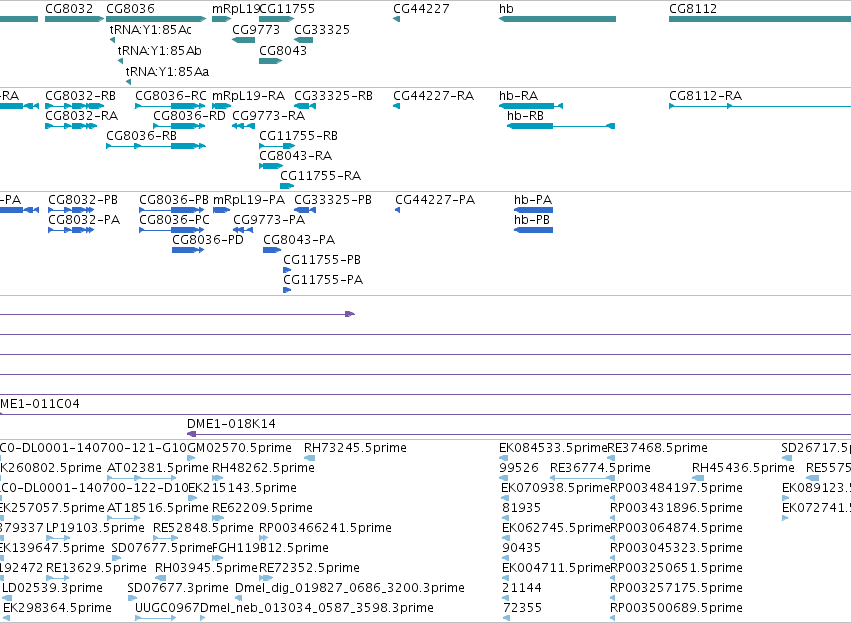
Task: Open transcript CG8036-RC label
Action: point(171,96)
